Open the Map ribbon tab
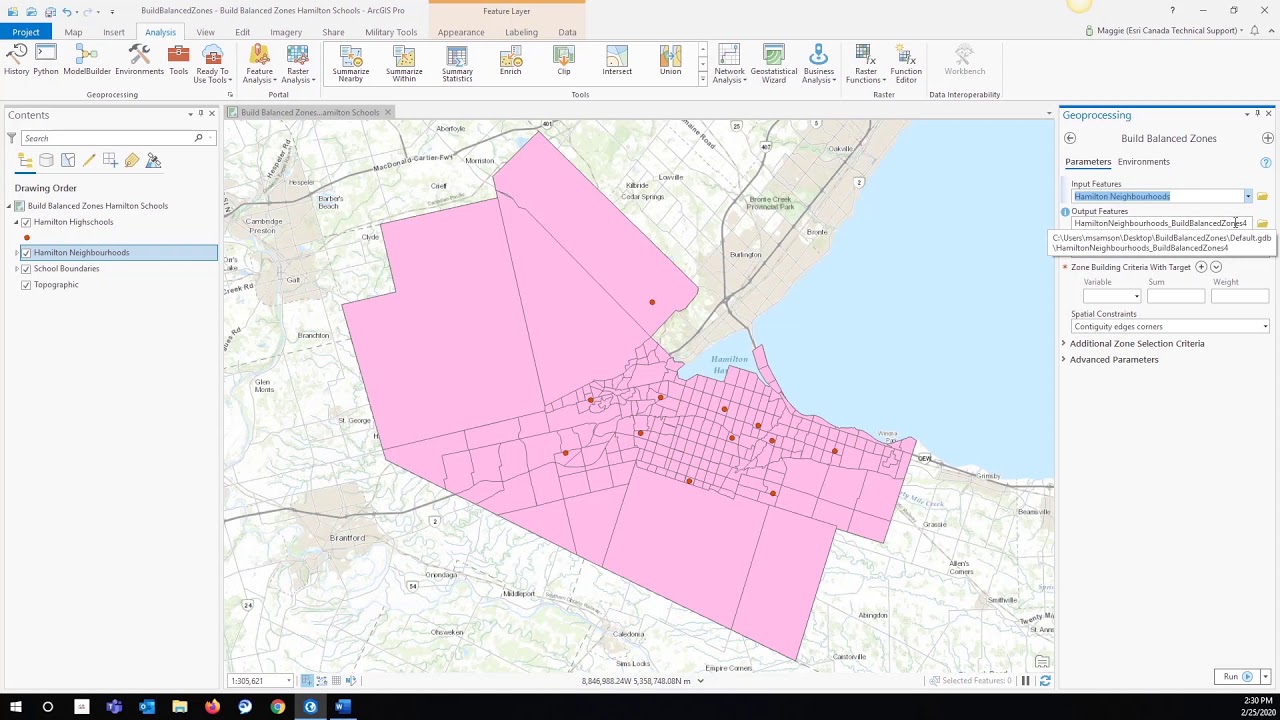Image resolution: width=1280 pixels, height=720 pixels. (x=73, y=32)
